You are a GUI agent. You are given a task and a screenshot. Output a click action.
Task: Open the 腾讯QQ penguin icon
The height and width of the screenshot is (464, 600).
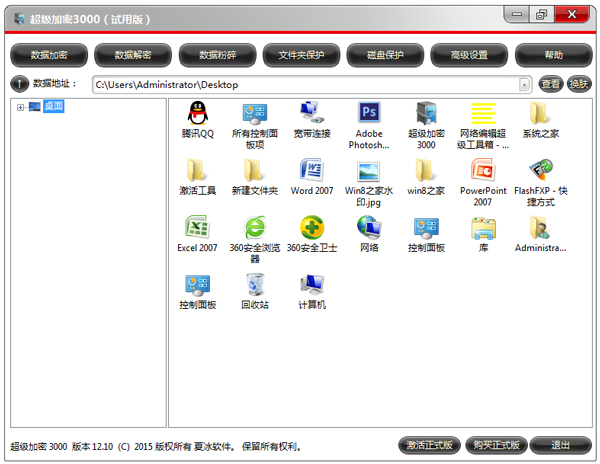click(197, 115)
